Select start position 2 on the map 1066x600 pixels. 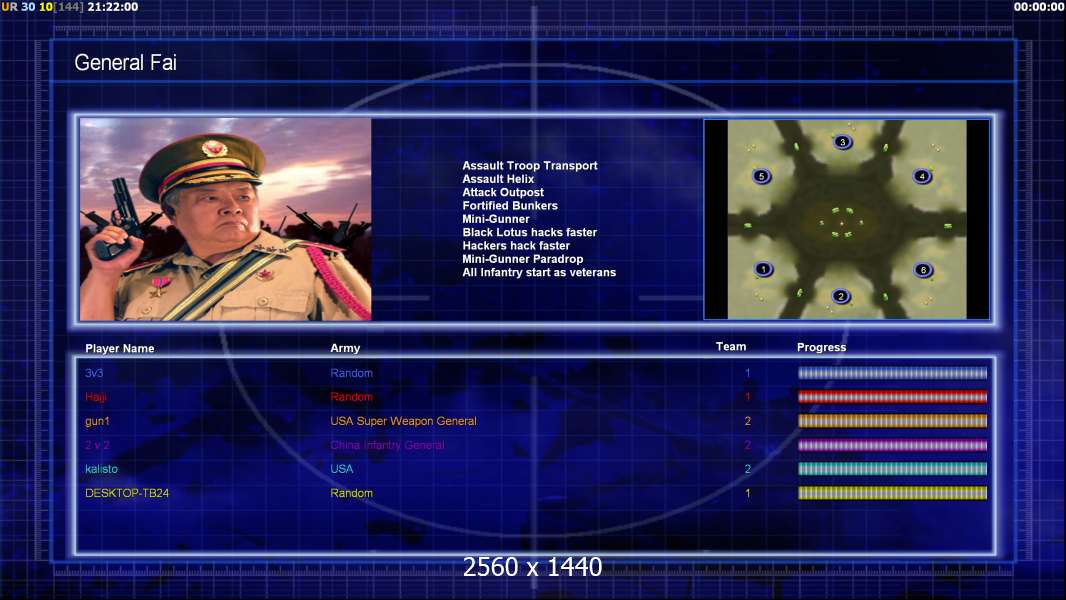click(841, 296)
